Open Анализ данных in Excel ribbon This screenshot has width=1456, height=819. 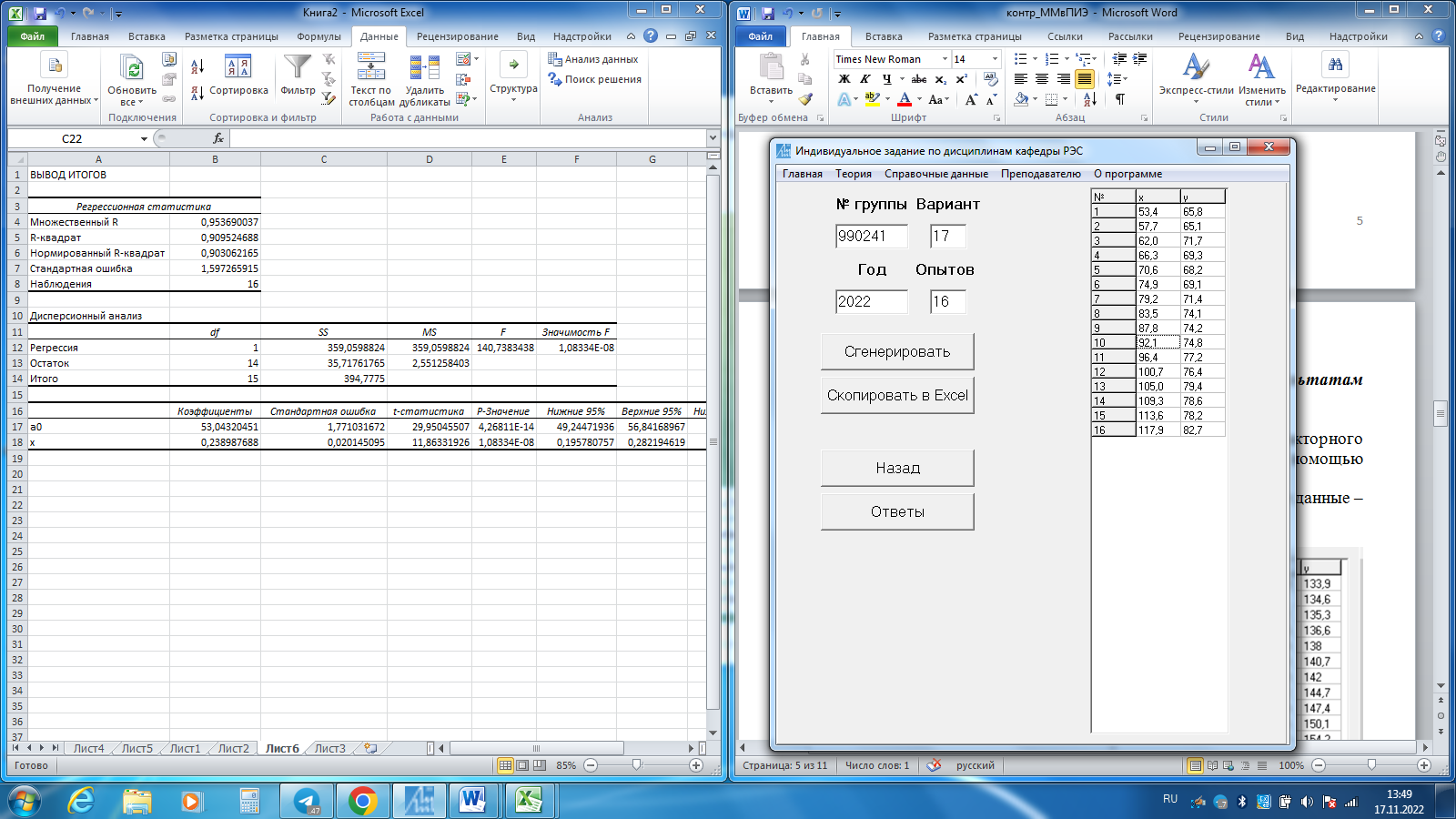point(593,59)
